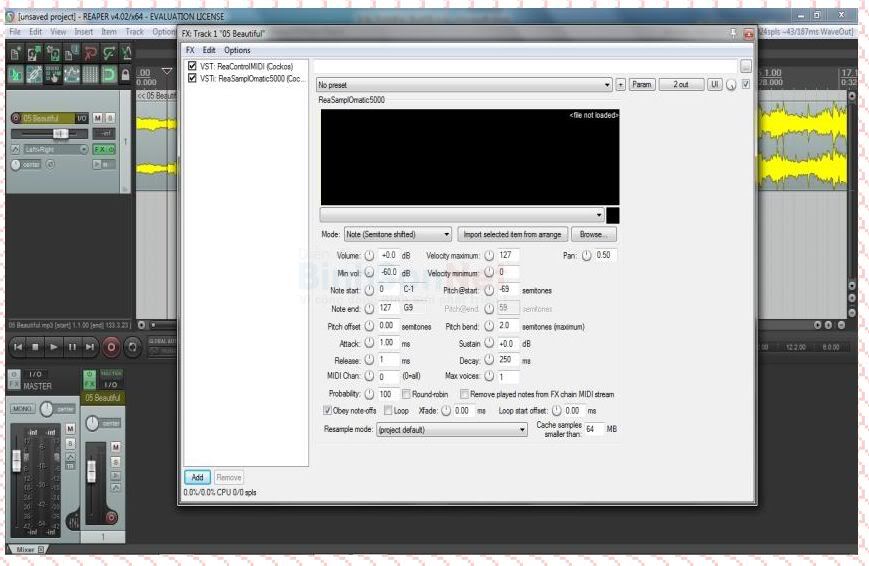This screenshot has height=566, width=869.
Task: Toggle the repeat loop transport icon
Action: pyautogui.click(x=134, y=347)
